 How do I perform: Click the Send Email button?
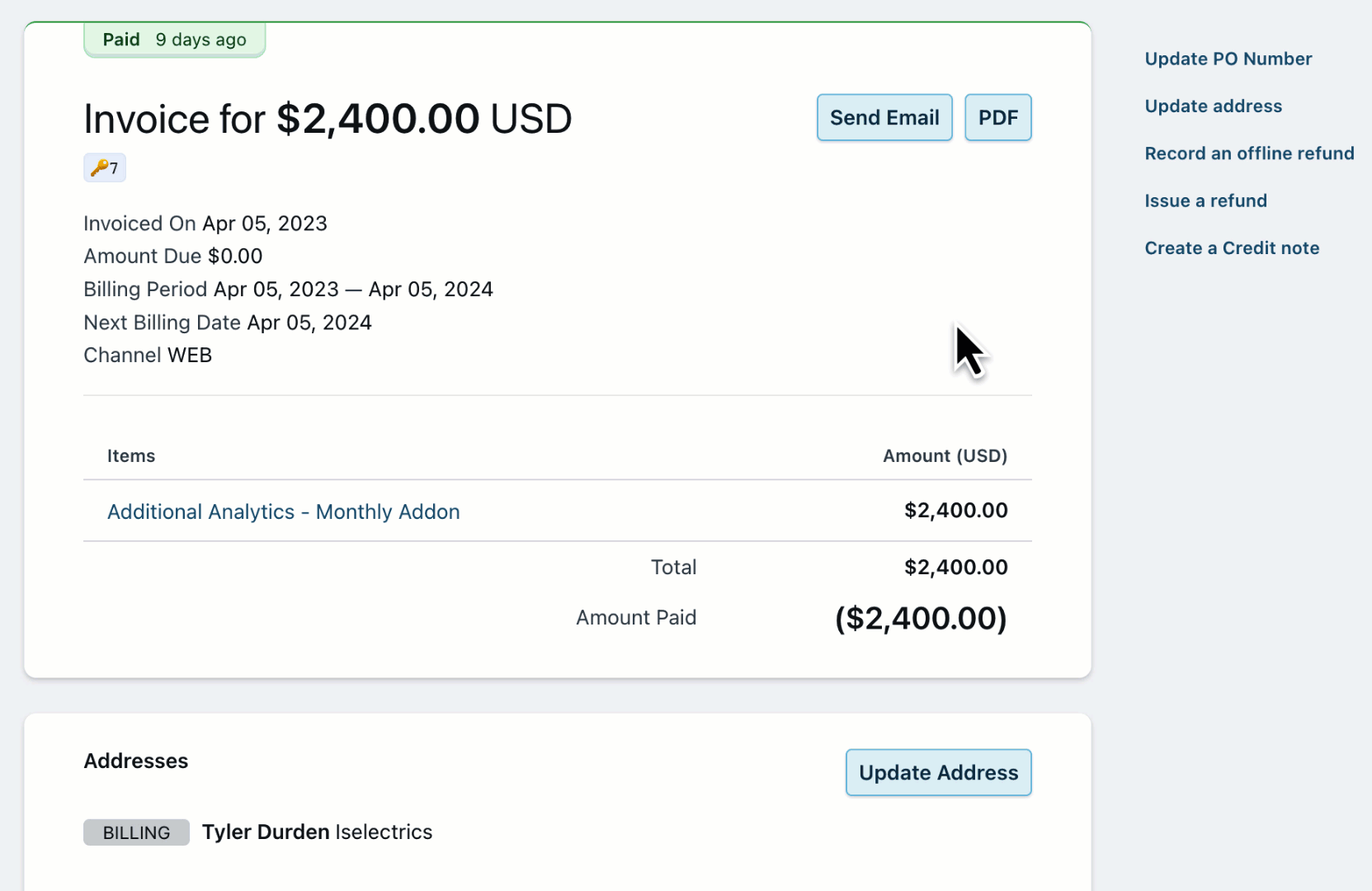884,118
